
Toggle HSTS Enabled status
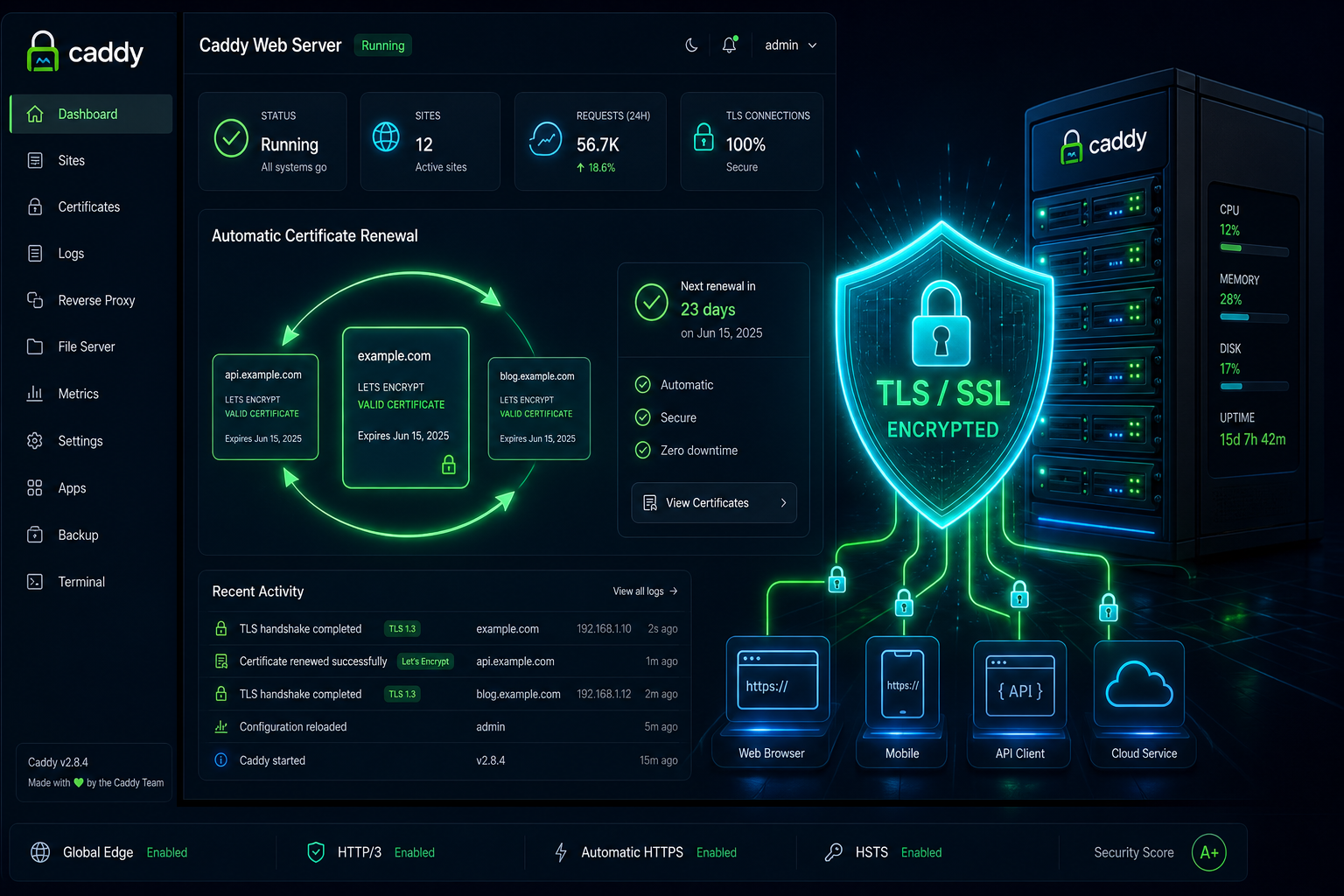[921, 852]
